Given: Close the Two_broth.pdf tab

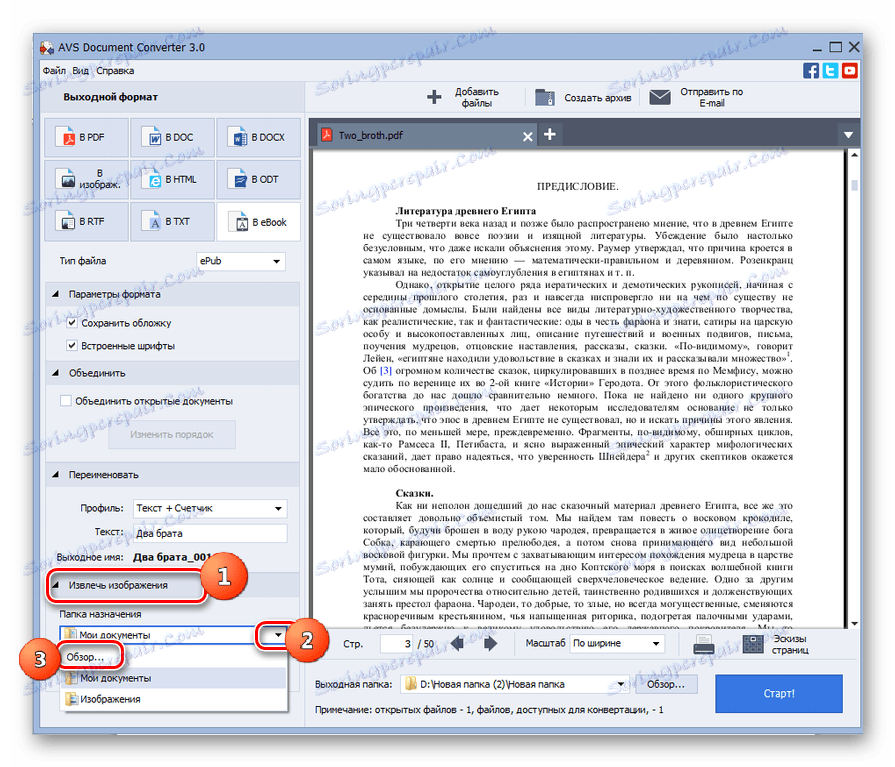Looking at the screenshot, I should coord(527,136).
